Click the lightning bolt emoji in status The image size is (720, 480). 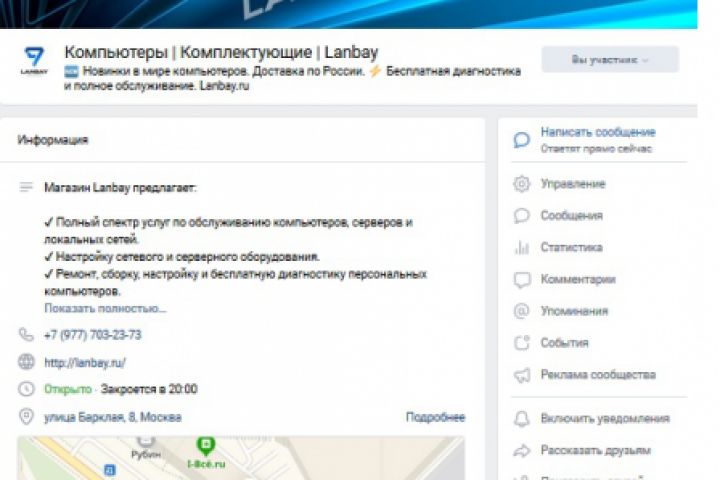pos(375,71)
